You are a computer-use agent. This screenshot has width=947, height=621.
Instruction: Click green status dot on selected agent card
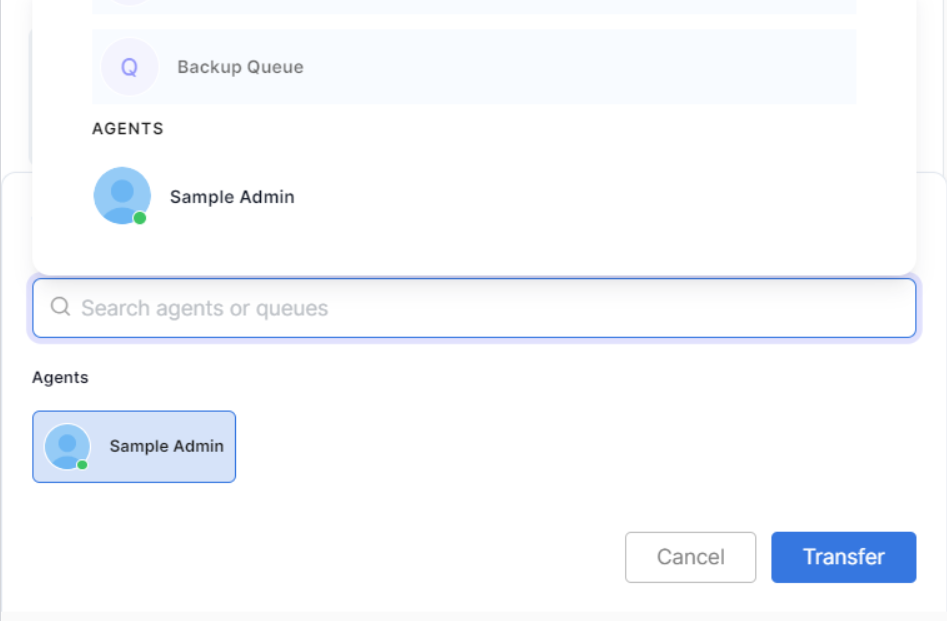click(x=82, y=464)
